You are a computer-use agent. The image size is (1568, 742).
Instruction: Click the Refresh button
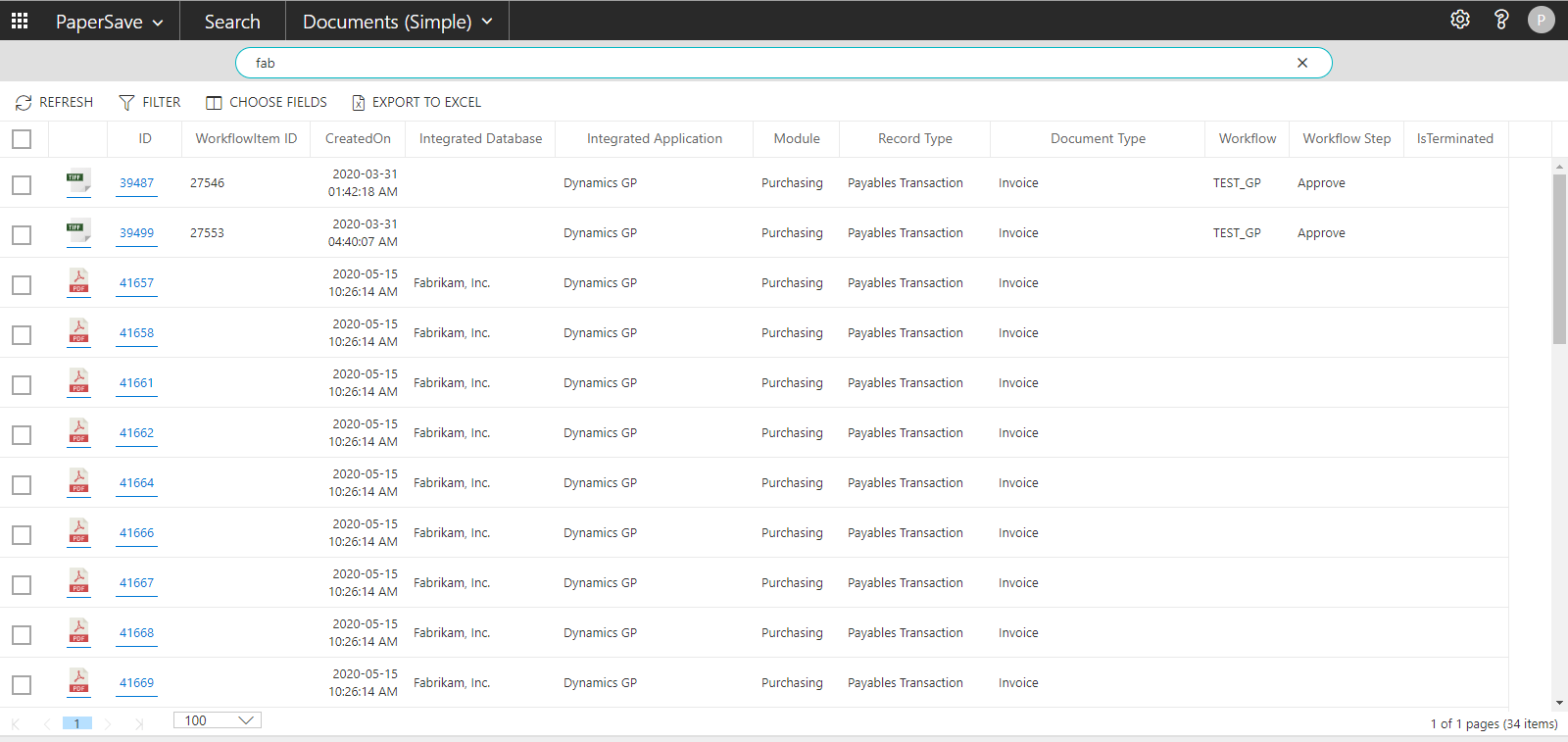[x=55, y=102]
